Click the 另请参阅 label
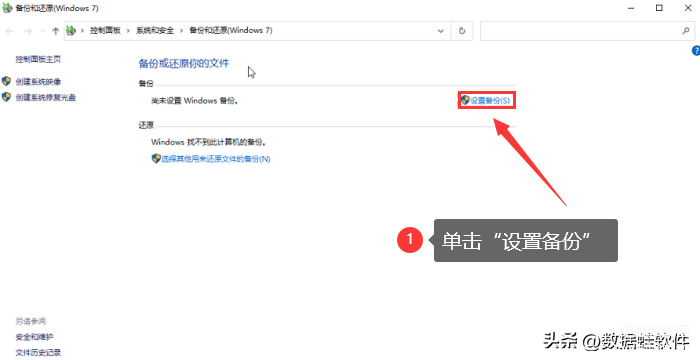Image resolution: width=700 pixels, height=360 pixels. coord(31,321)
